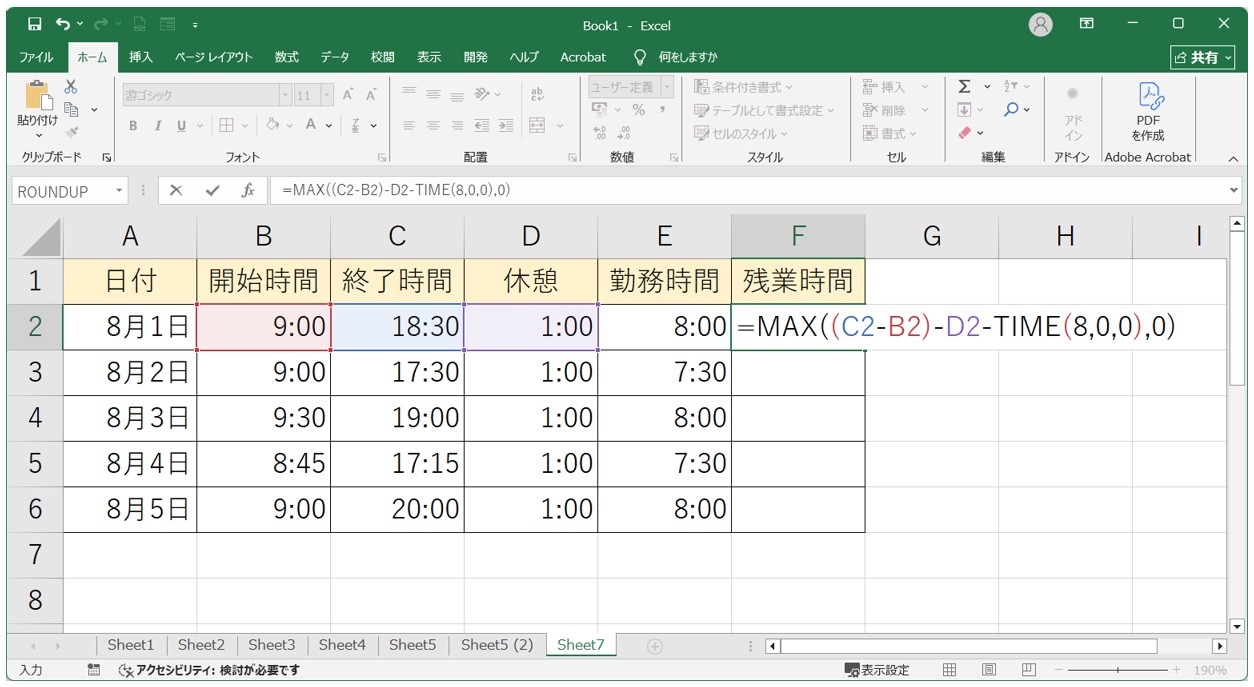The width and height of the screenshot is (1254, 687).
Task: Click cell containing 18:30
Action: [397, 327]
